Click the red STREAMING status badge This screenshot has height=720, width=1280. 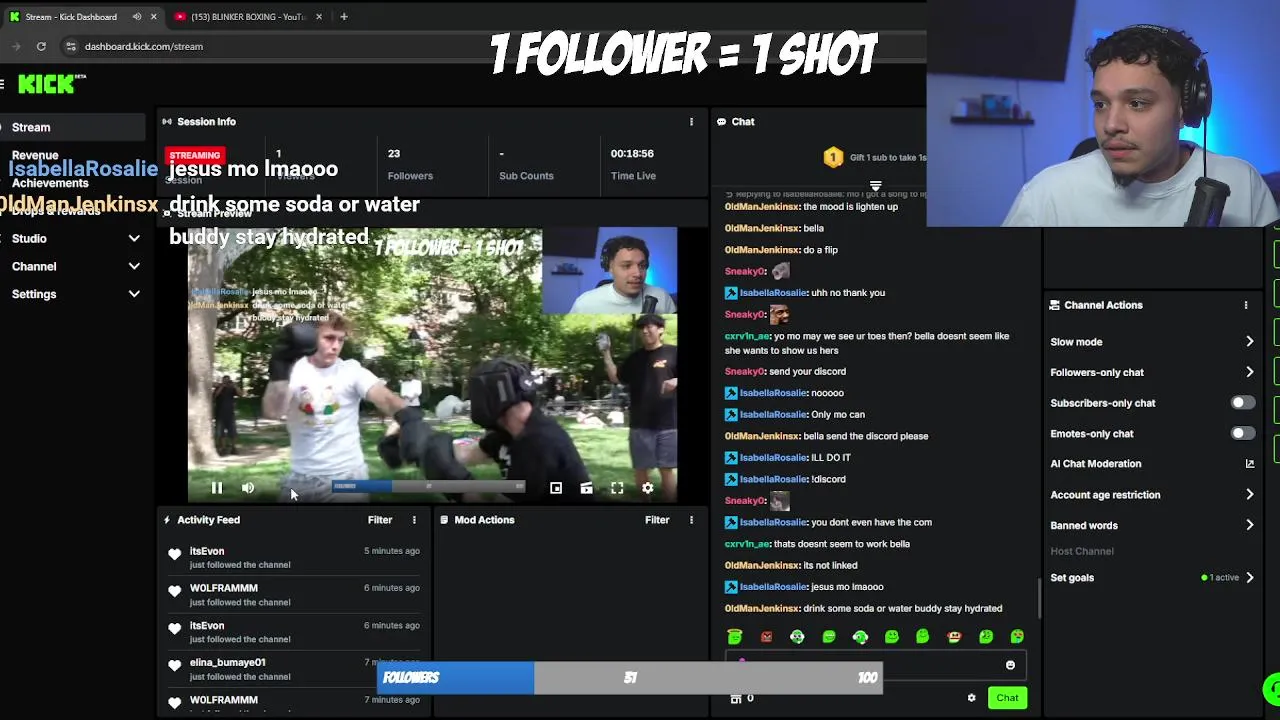tap(195, 155)
